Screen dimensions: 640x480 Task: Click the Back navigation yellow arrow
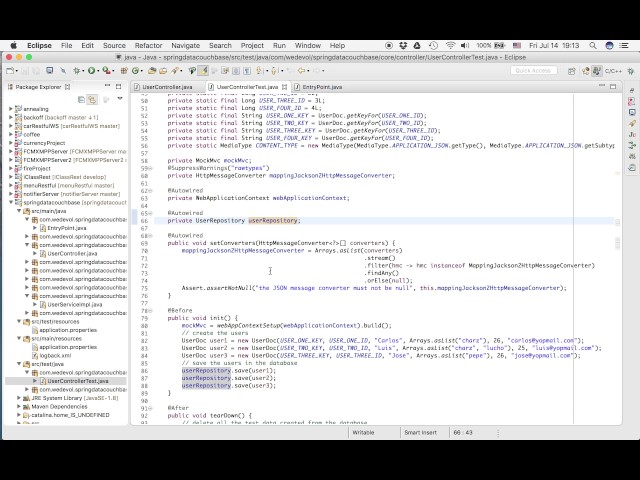pos(301,71)
